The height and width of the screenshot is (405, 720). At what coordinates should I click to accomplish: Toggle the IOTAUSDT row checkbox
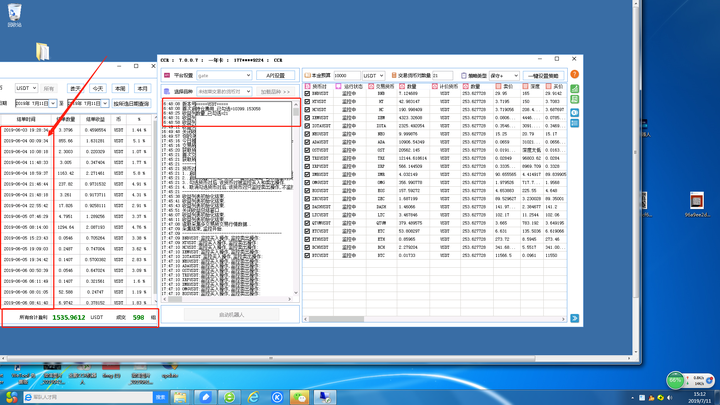click(x=307, y=126)
